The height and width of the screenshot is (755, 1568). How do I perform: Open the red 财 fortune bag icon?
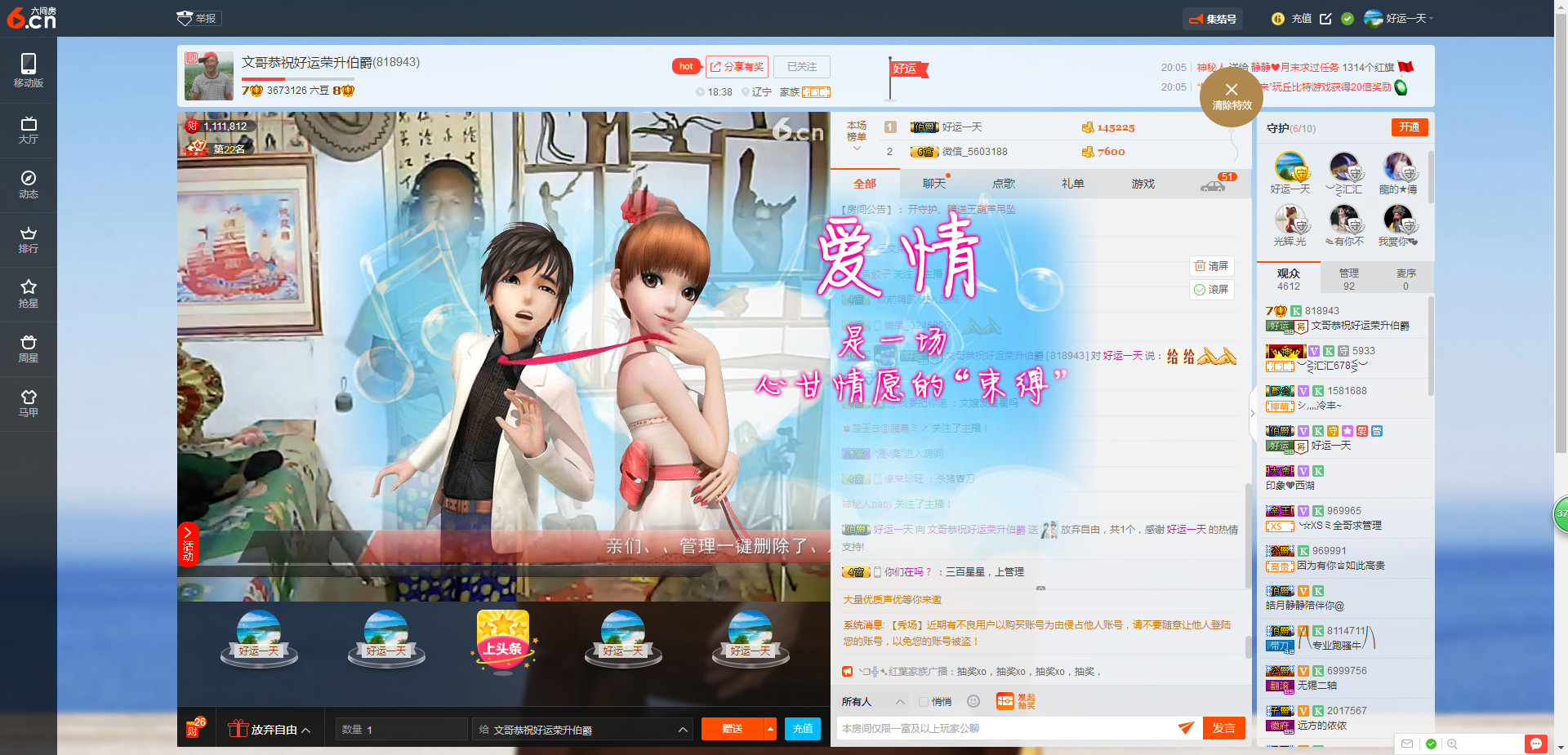pyautogui.click(x=195, y=727)
